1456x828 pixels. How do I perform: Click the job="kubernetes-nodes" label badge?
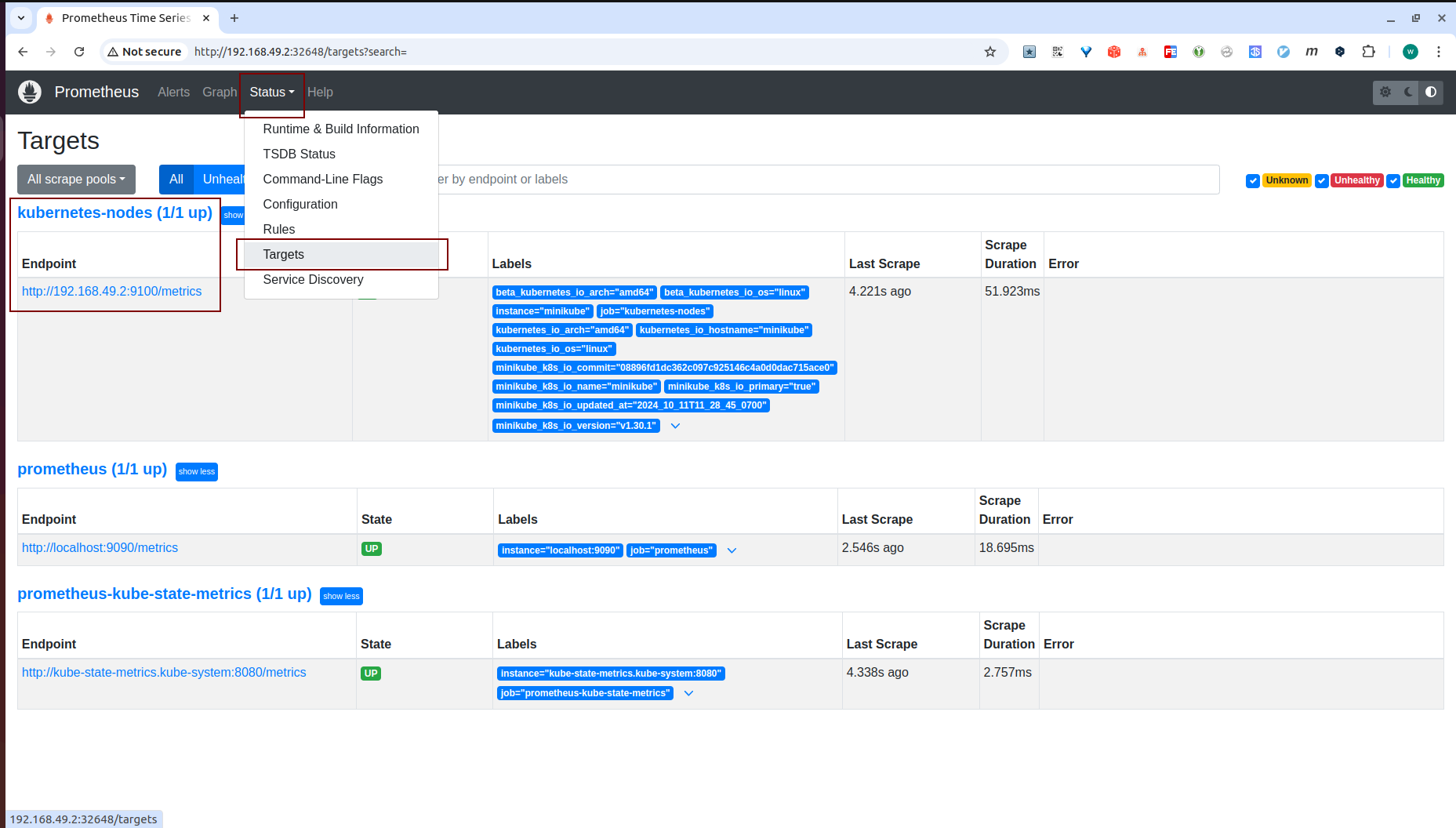point(655,311)
